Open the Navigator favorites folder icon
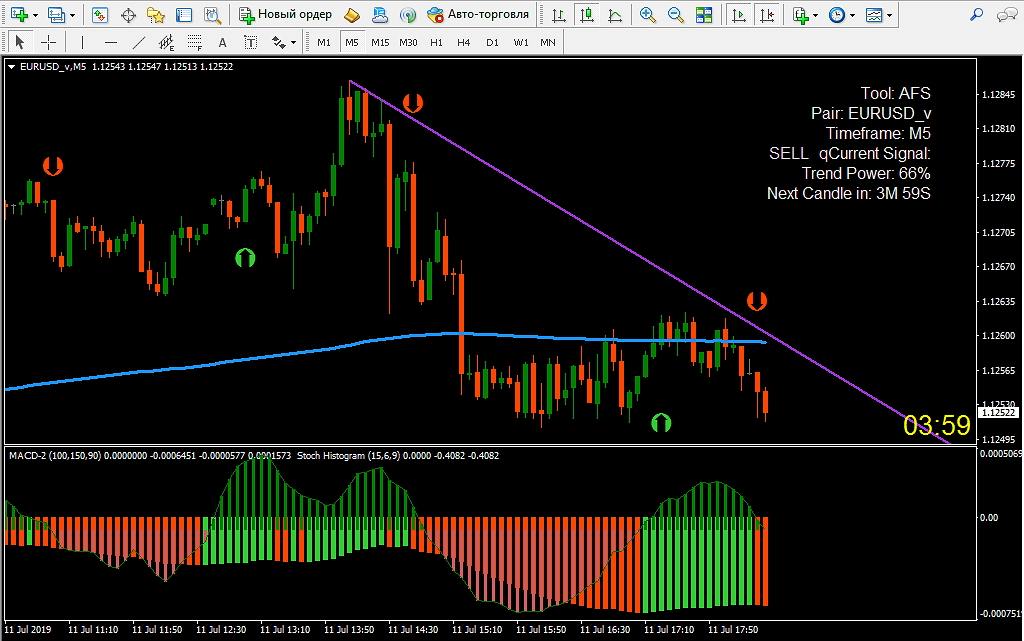 156,15
